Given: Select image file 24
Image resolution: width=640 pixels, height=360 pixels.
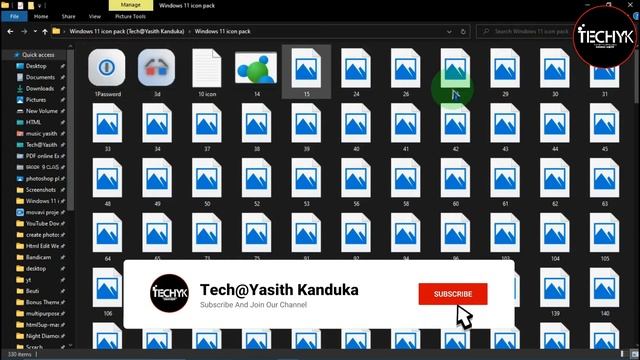Looking at the screenshot, I should point(356,72).
